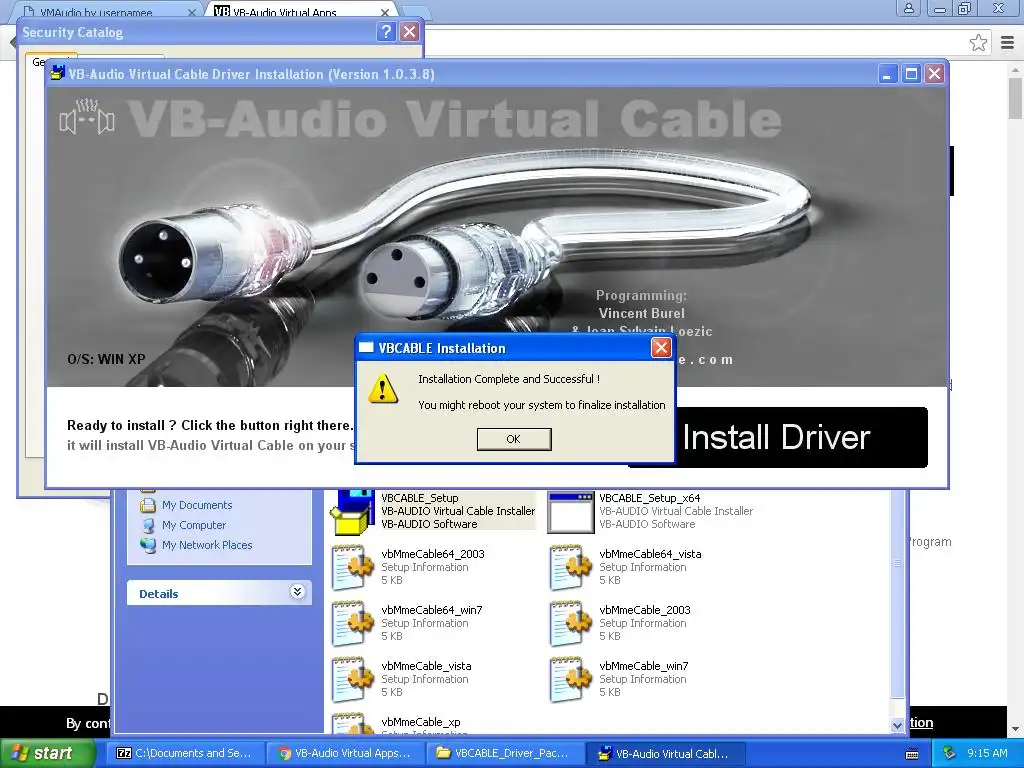
Task: Click the explorer file list scrollbar down arrow
Action: [x=898, y=725]
